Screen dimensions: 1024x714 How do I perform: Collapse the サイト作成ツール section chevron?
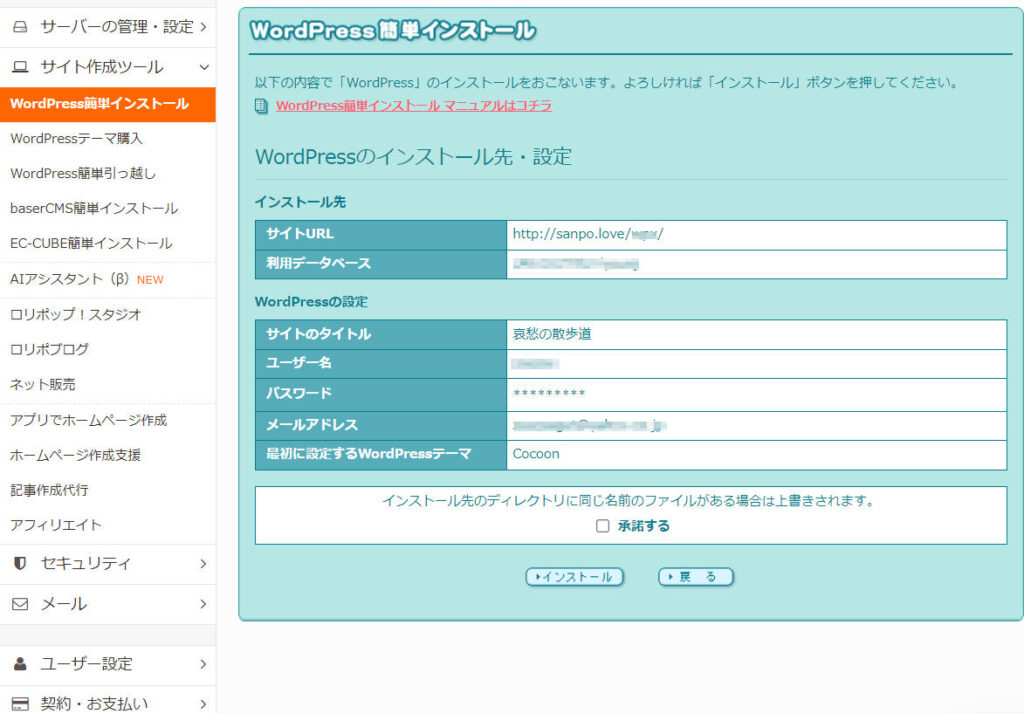[x=204, y=67]
